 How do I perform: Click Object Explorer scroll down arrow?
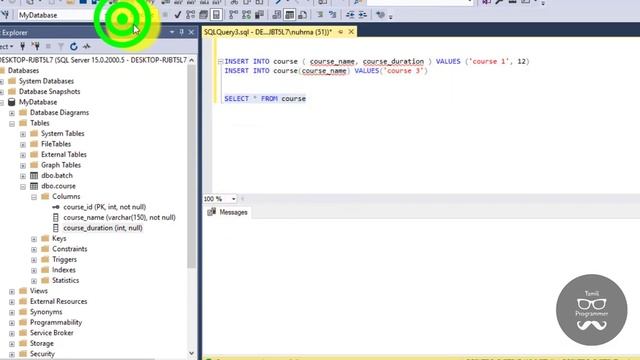pyautogui.click(x=191, y=353)
